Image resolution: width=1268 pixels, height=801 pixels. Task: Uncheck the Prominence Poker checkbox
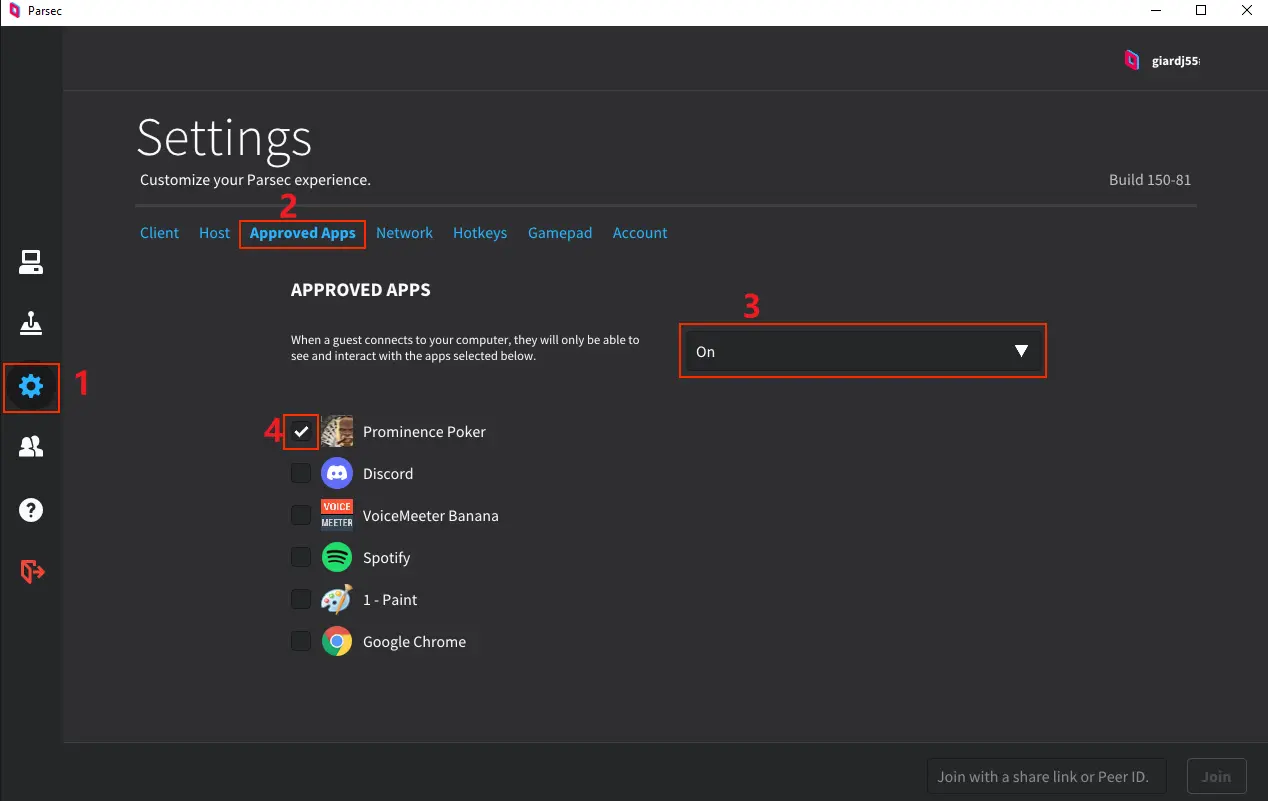(x=301, y=432)
